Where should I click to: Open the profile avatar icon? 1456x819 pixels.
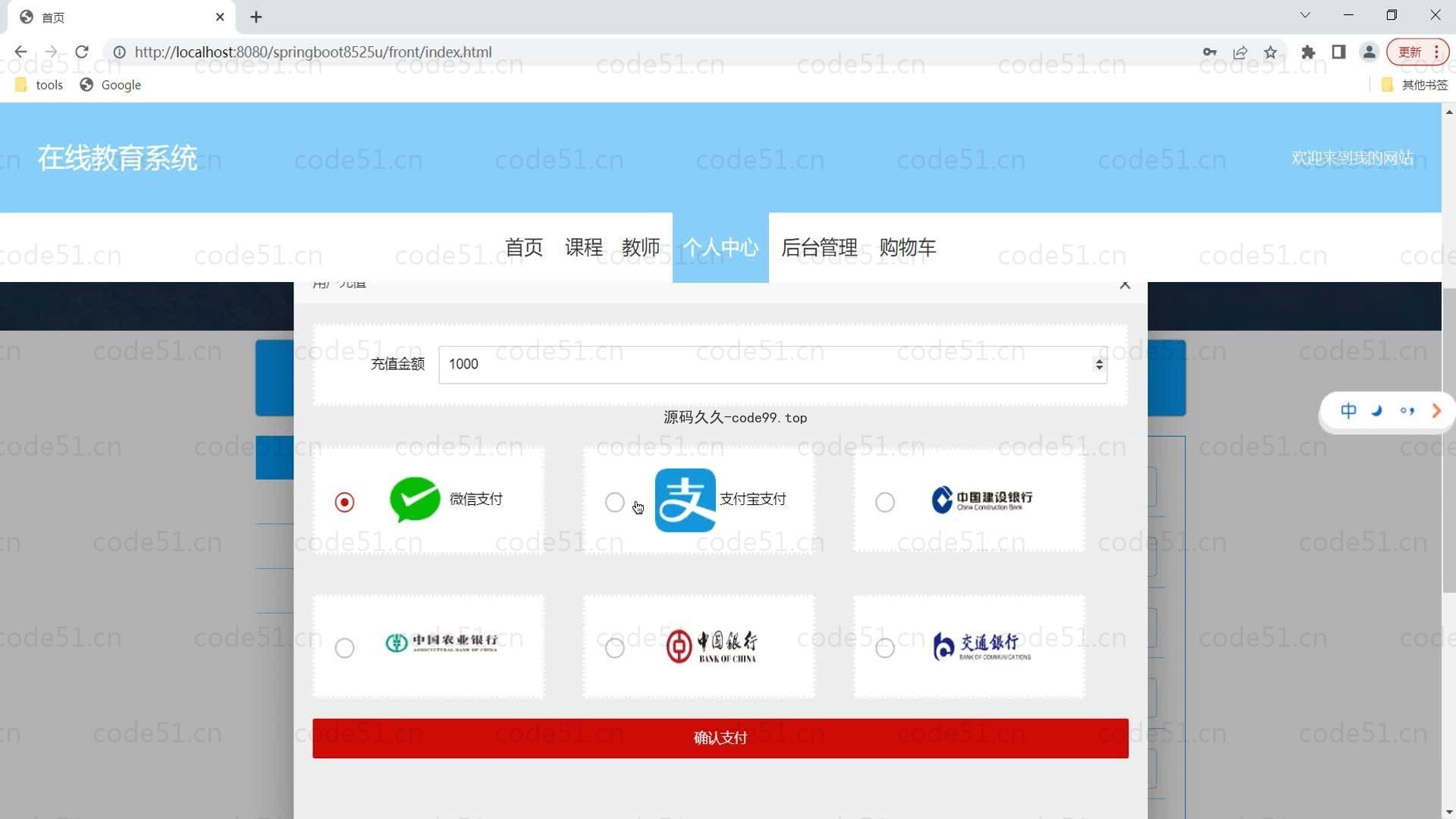1369,52
